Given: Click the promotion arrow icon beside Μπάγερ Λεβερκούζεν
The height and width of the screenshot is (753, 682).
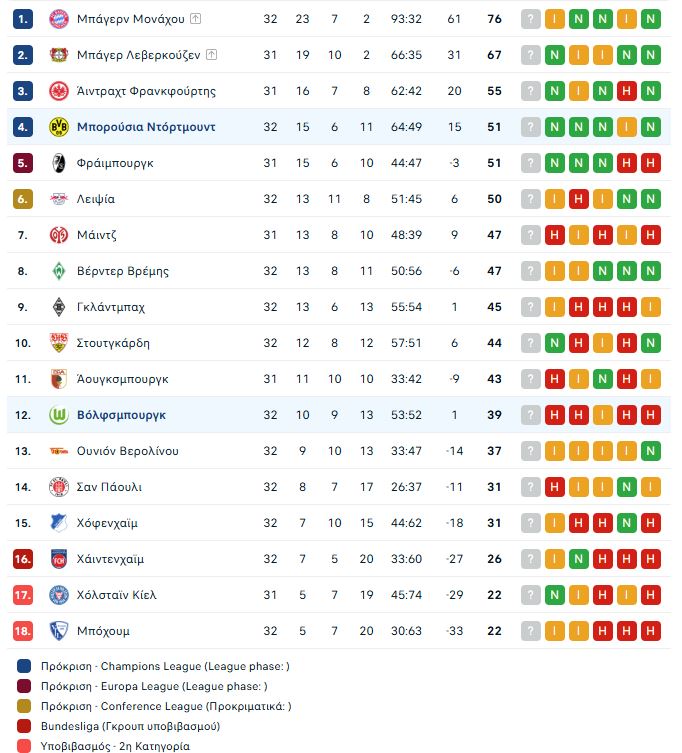Looking at the screenshot, I should [211, 55].
